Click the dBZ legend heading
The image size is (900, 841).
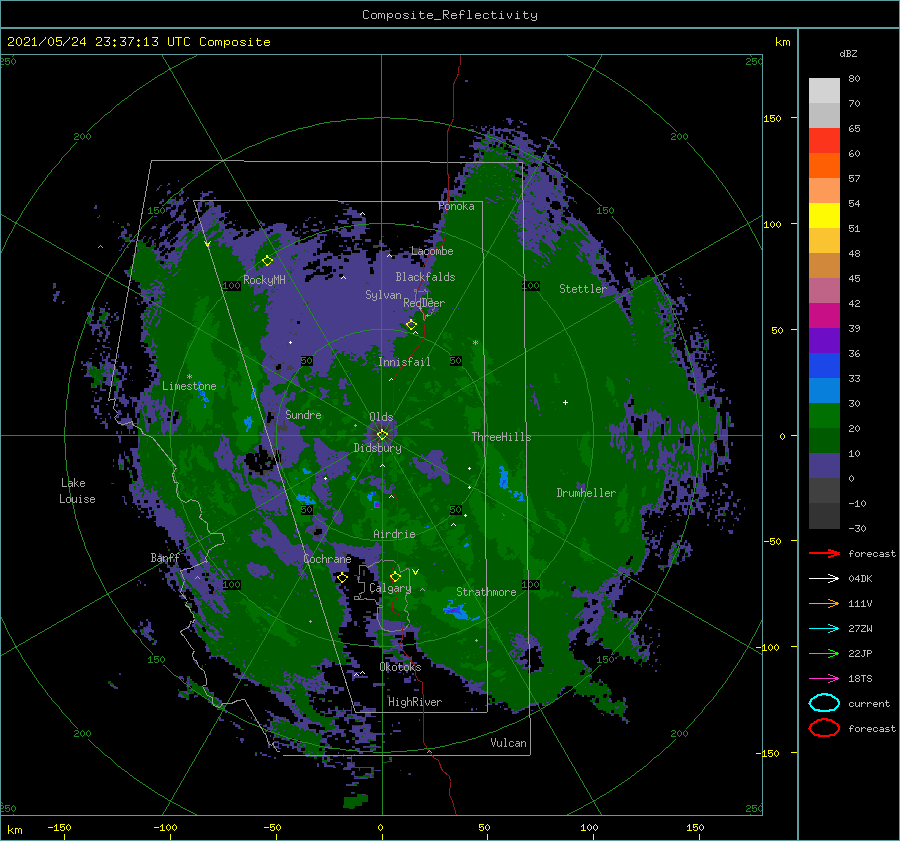(x=848, y=53)
